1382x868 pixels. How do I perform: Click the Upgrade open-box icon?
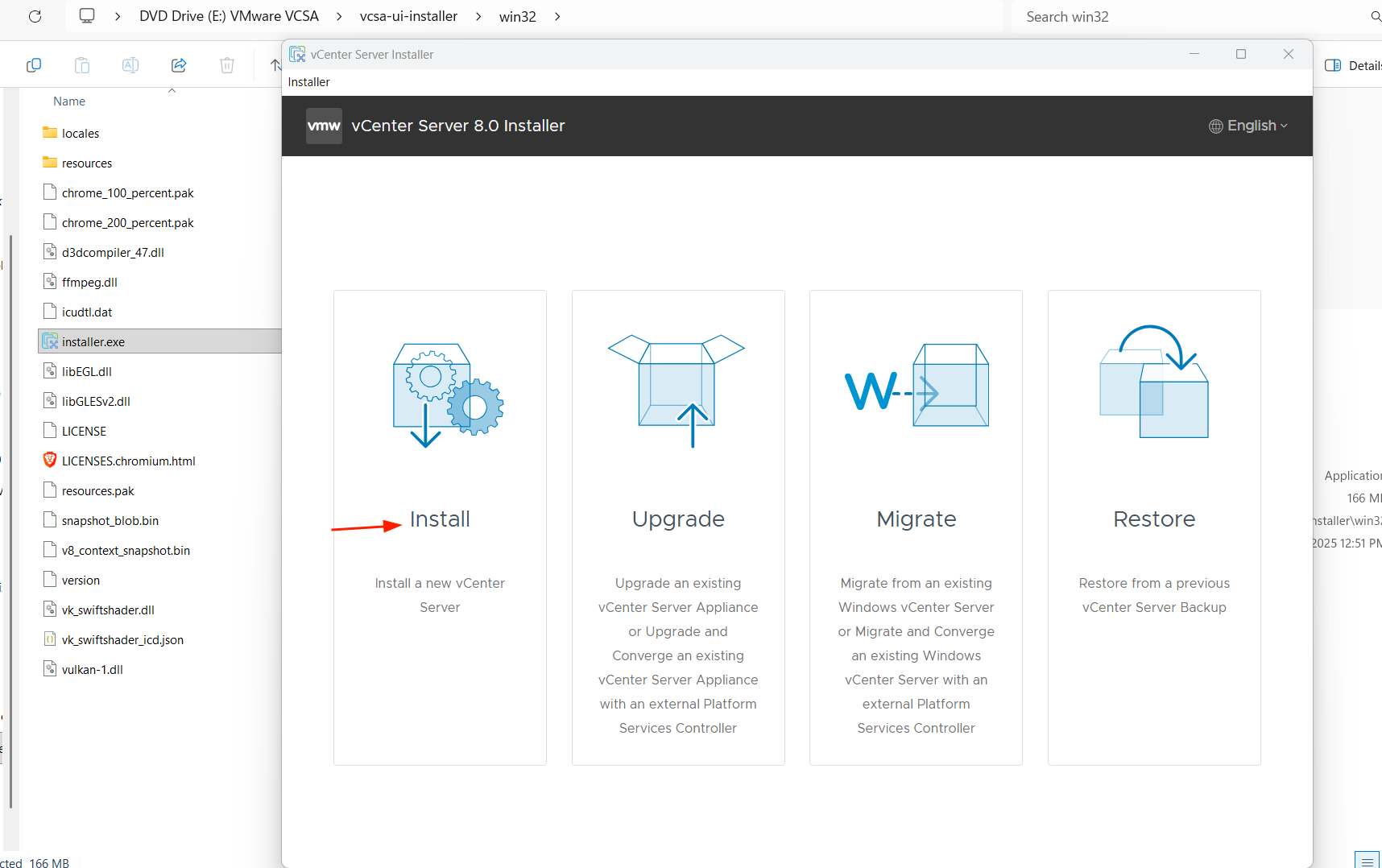coord(677,391)
